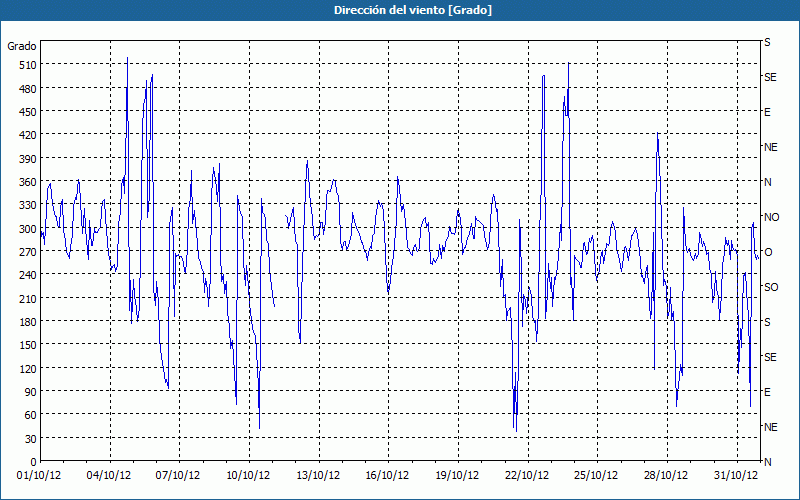The width and height of the screenshot is (800, 500).
Task: Click the '180' y-axis value
Action: point(28,322)
